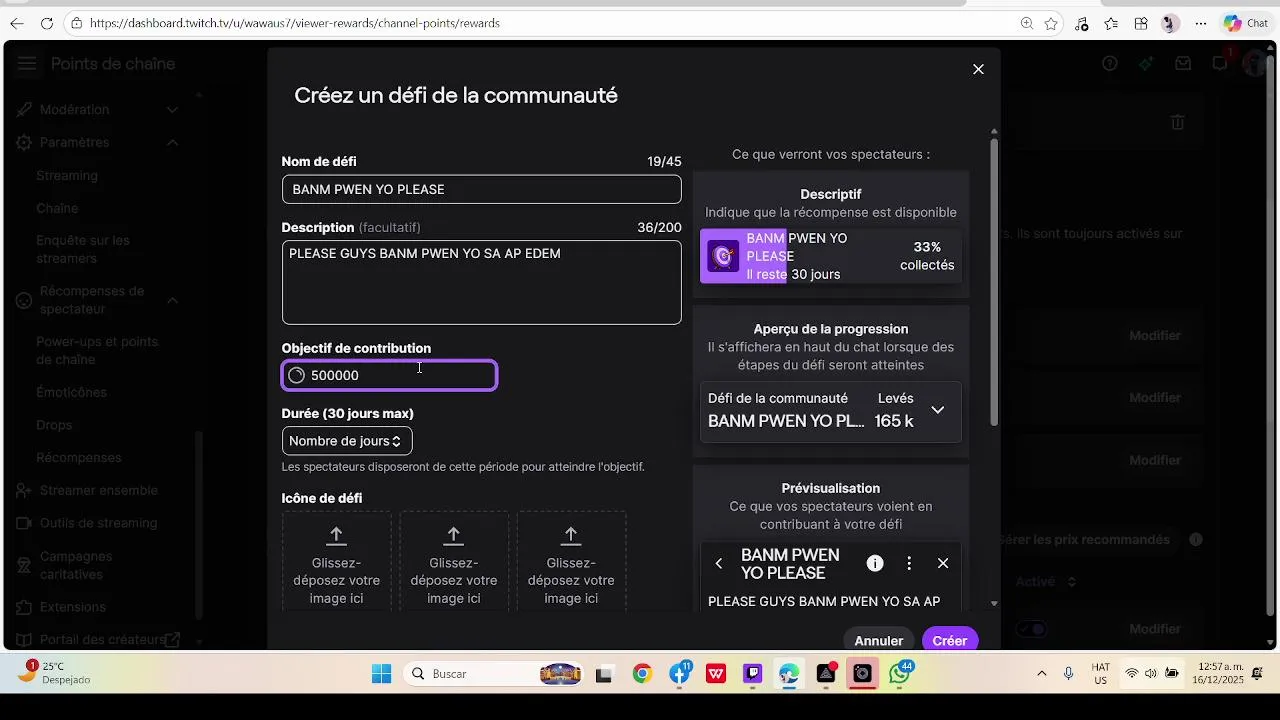Open the three-dot menu in the preview panel
The image size is (1280, 720).
pyautogui.click(x=909, y=563)
